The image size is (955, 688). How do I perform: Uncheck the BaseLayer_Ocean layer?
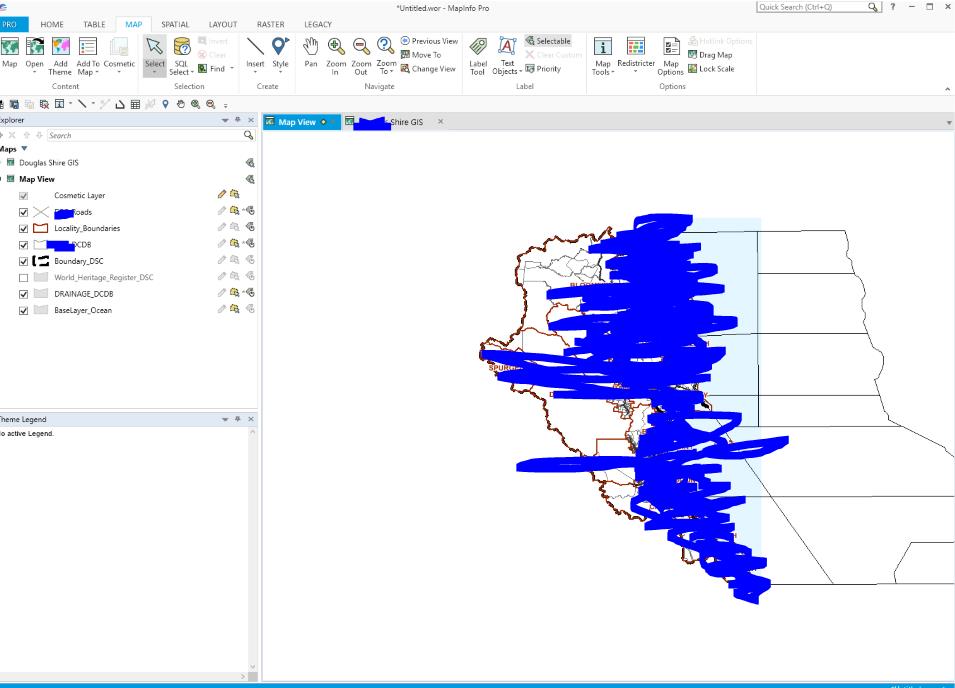[23, 311]
